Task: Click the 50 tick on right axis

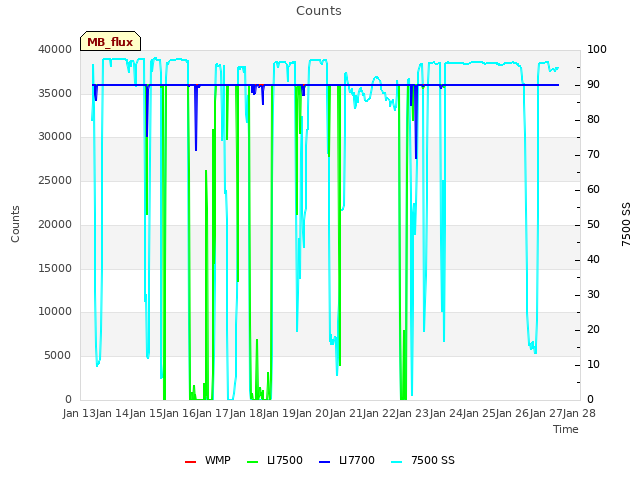Action: 593,224
